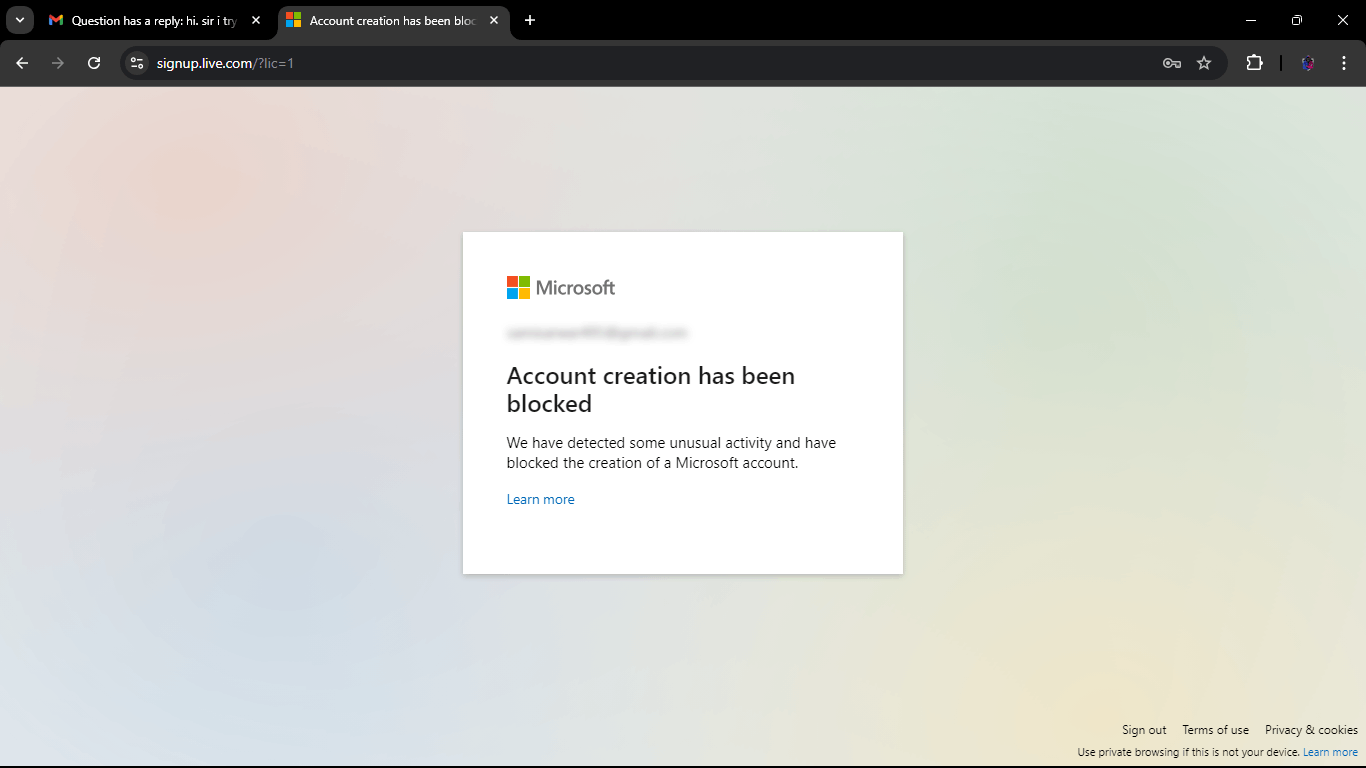Click the "Account creation has been blocked" heading
Screen dimensions: 1366x768
click(651, 390)
